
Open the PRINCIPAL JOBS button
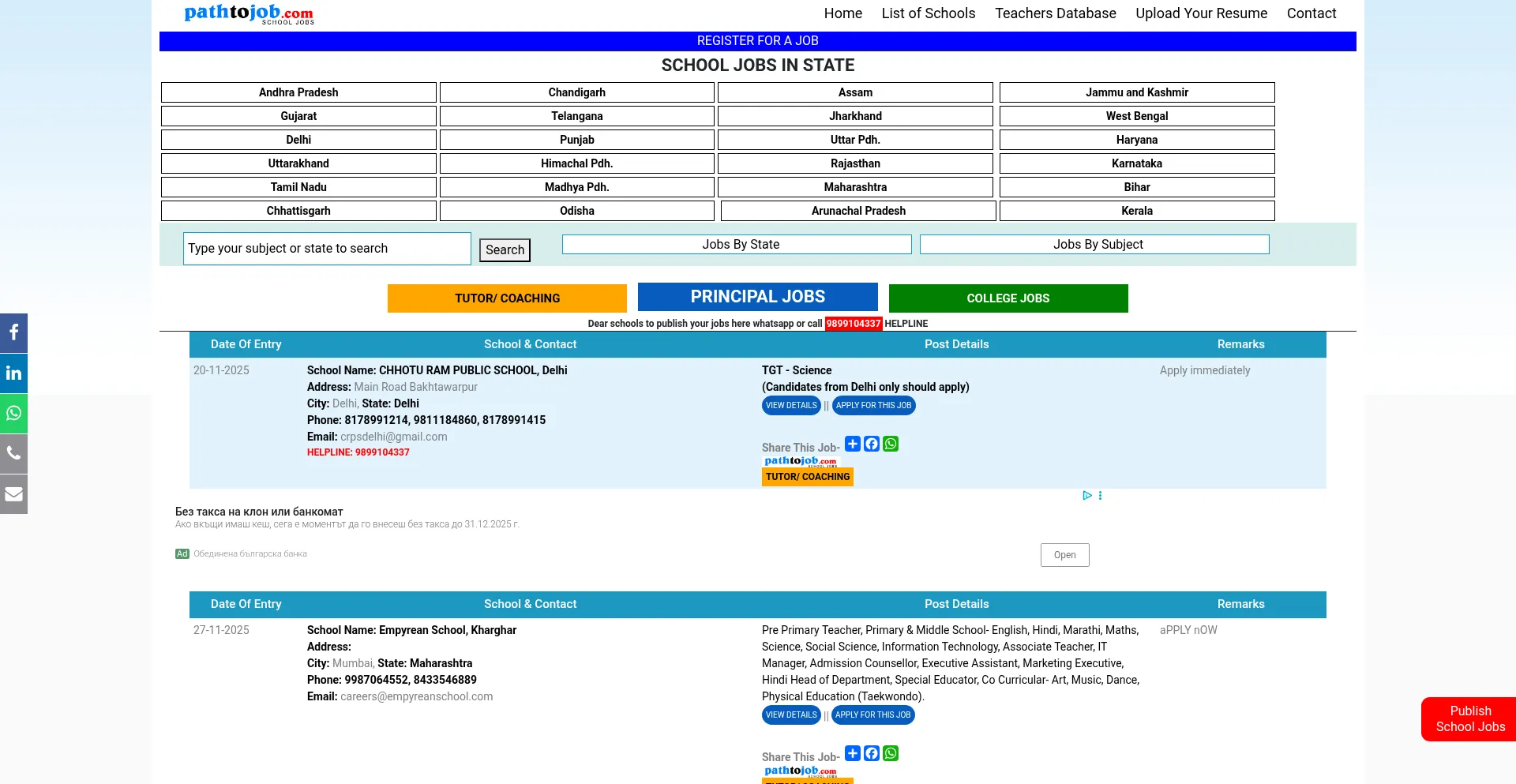click(757, 297)
